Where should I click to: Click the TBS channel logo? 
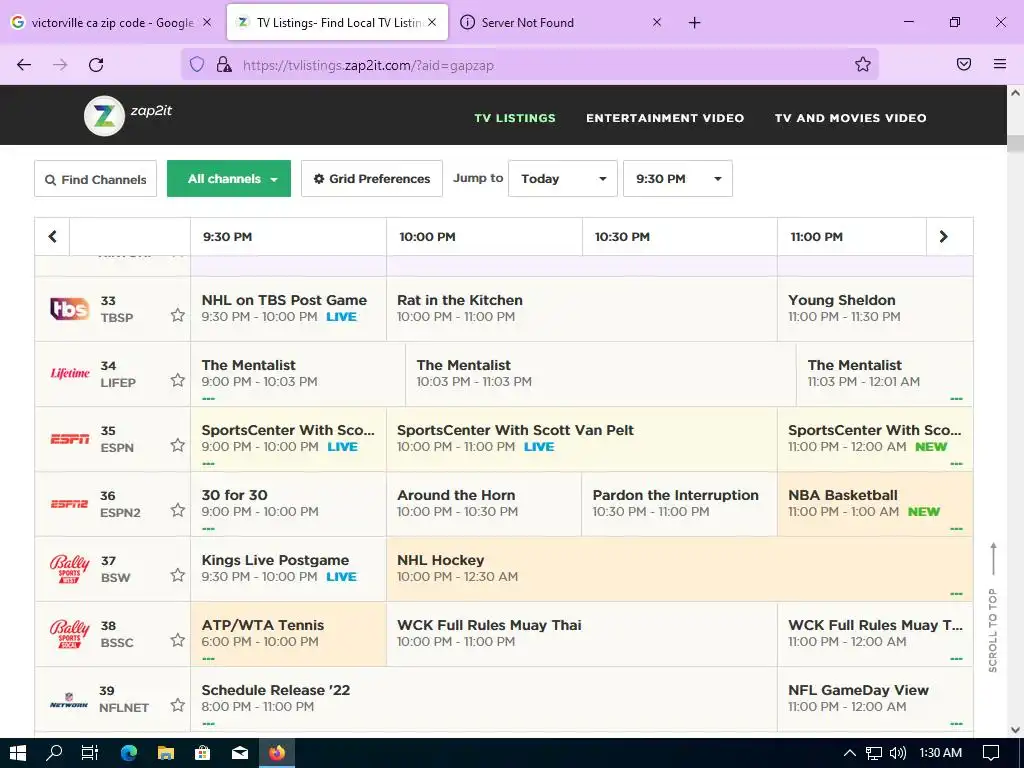(69, 308)
